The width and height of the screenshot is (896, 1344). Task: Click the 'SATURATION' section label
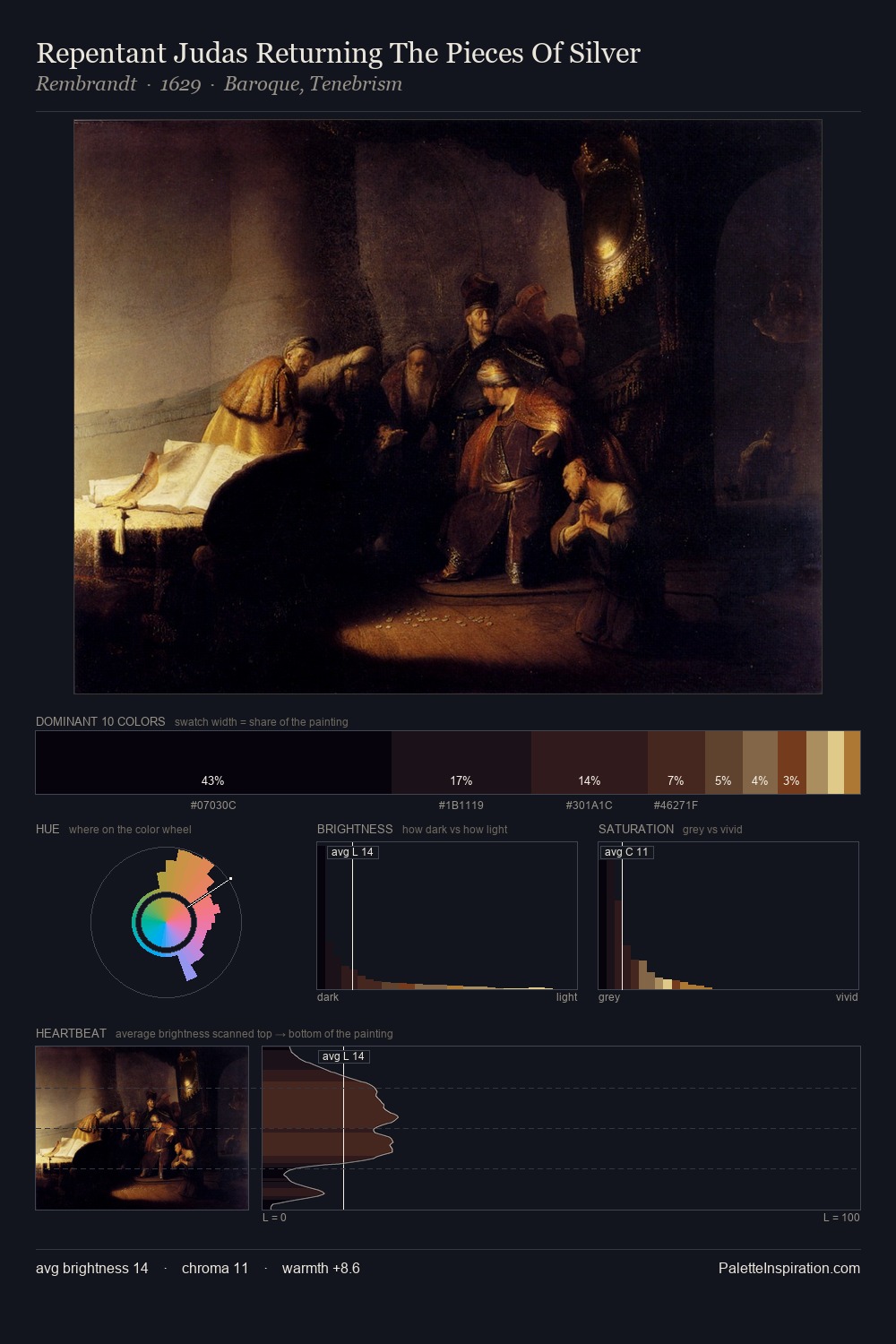636,829
